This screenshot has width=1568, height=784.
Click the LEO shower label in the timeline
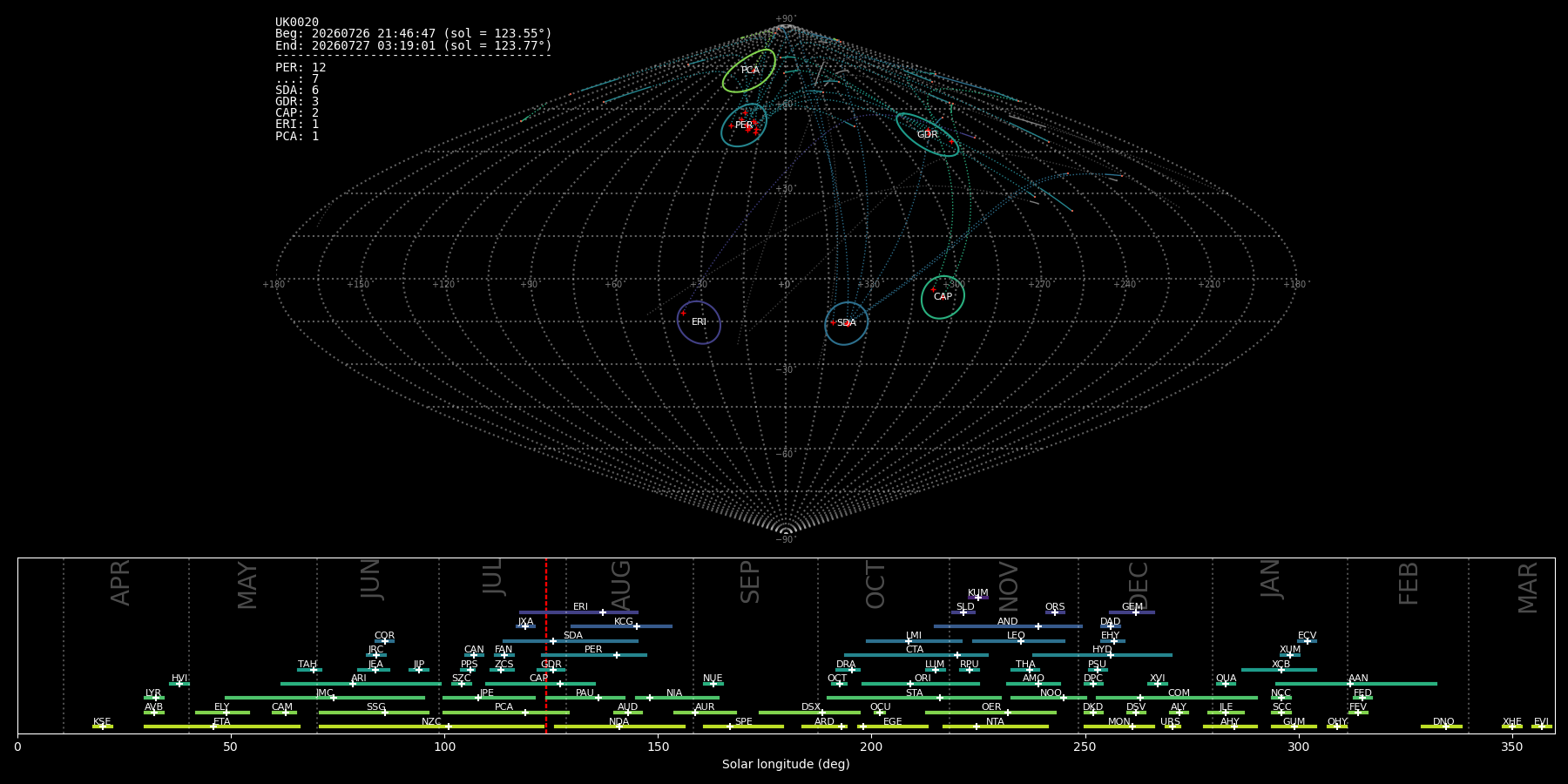click(1016, 636)
